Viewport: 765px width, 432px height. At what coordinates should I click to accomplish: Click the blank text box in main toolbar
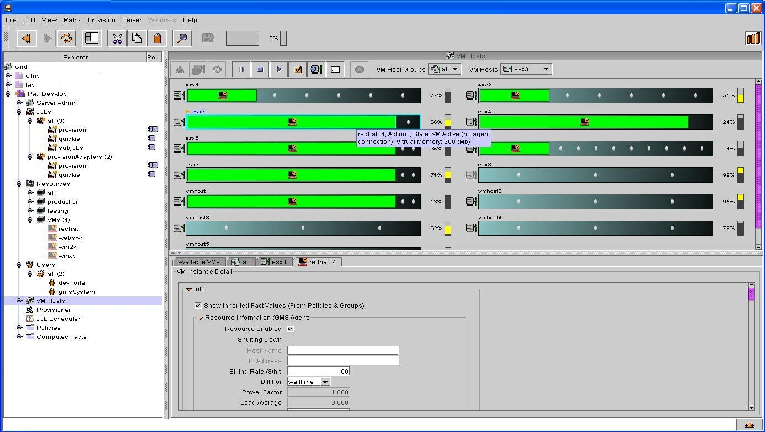tap(242, 38)
